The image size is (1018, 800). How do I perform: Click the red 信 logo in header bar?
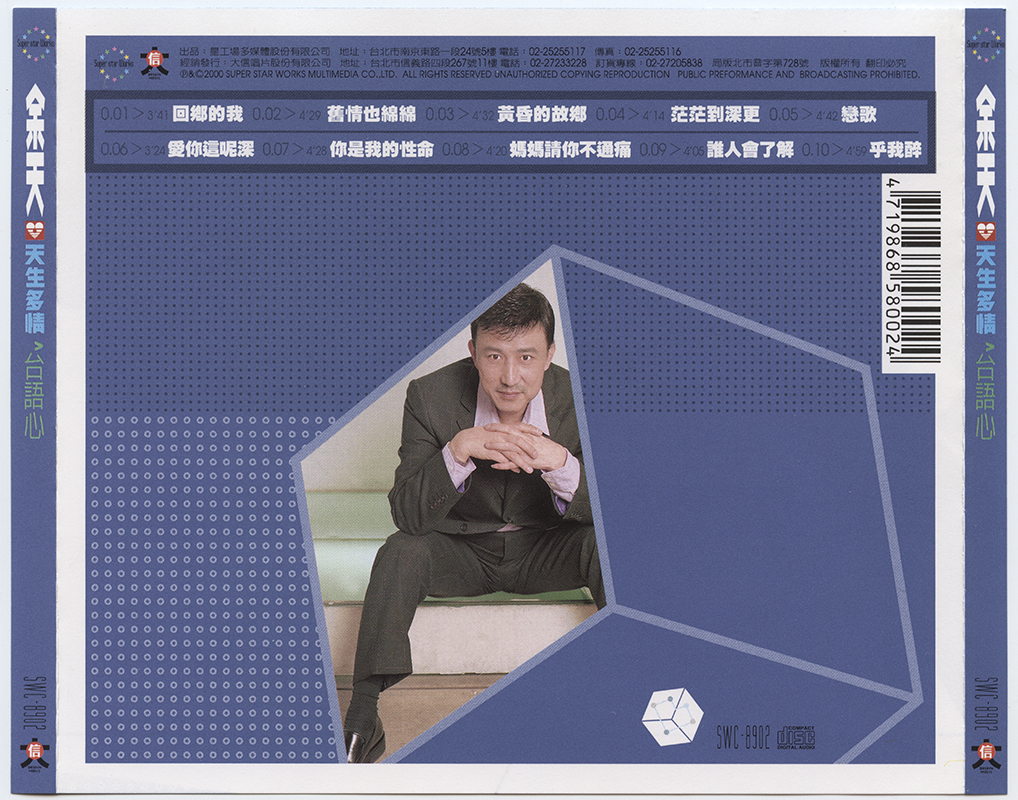tap(154, 62)
